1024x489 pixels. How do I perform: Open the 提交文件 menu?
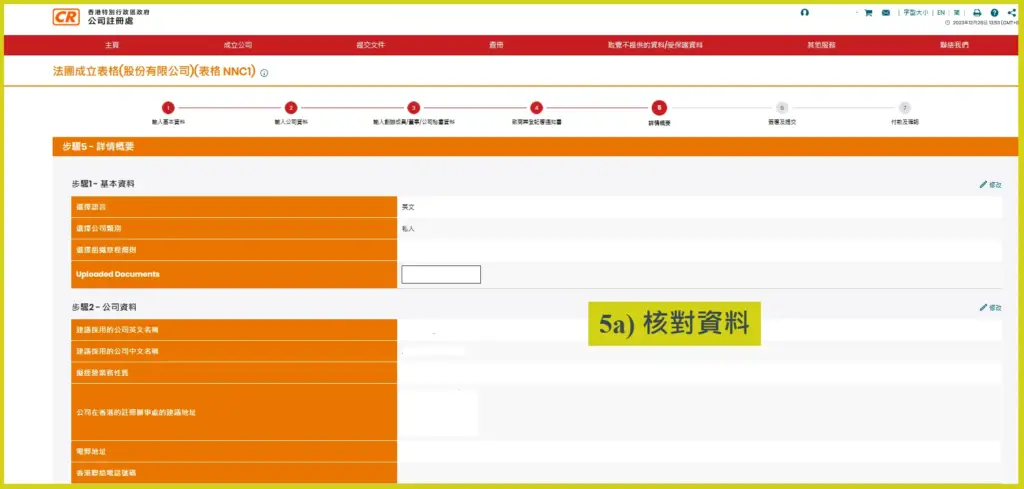369,45
